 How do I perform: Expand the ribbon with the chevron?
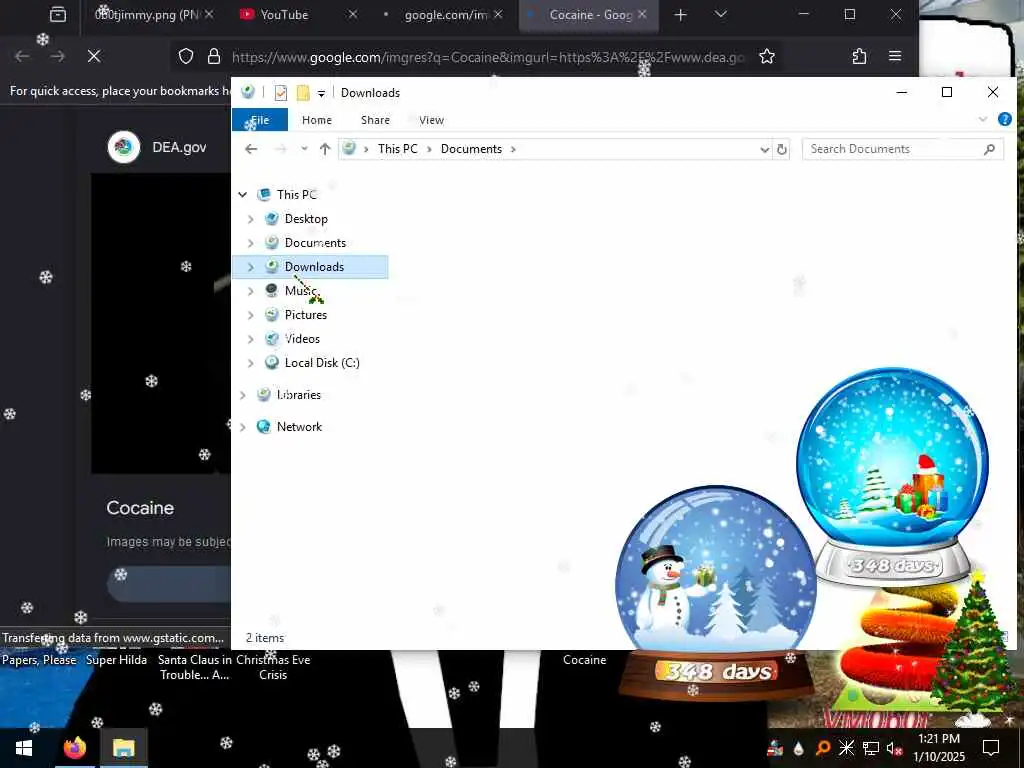click(x=983, y=119)
